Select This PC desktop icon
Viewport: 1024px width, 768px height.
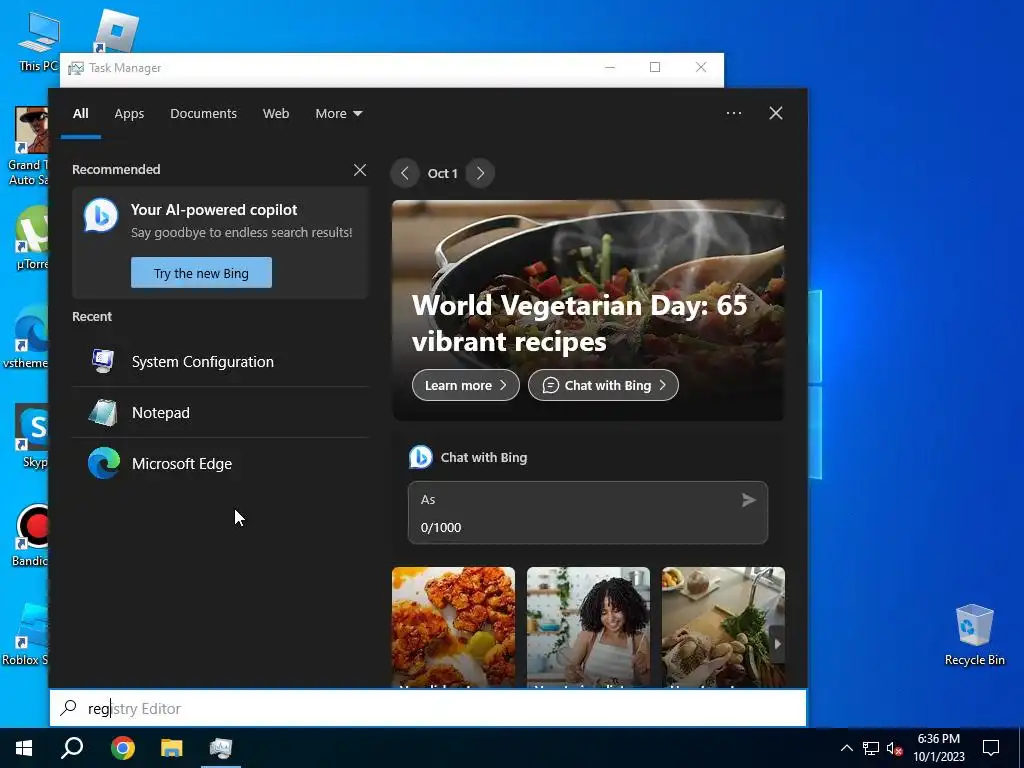click(x=38, y=42)
